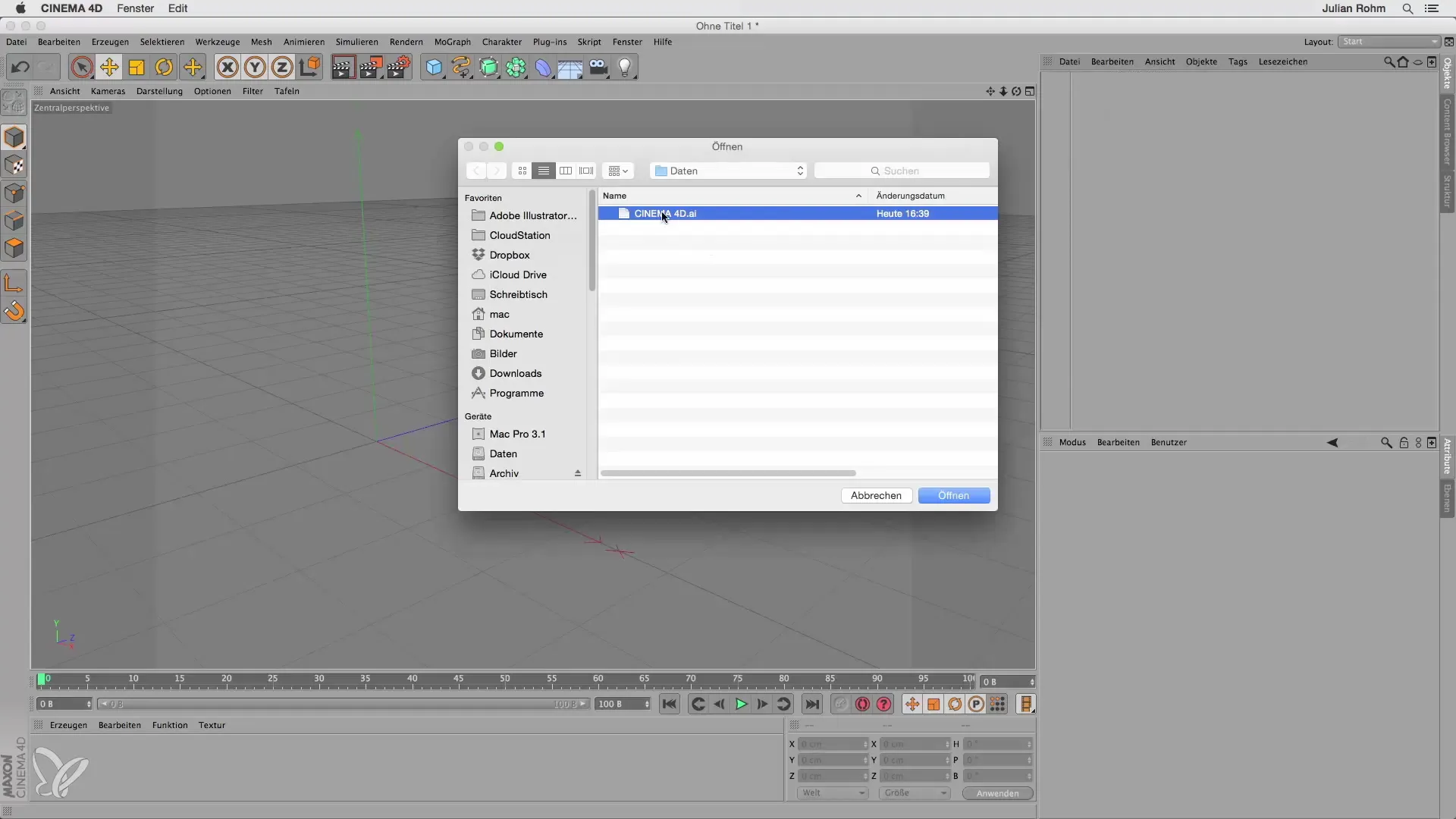Toggle the coordinate system button
This screenshot has width=1456, height=819.
[x=309, y=67]
